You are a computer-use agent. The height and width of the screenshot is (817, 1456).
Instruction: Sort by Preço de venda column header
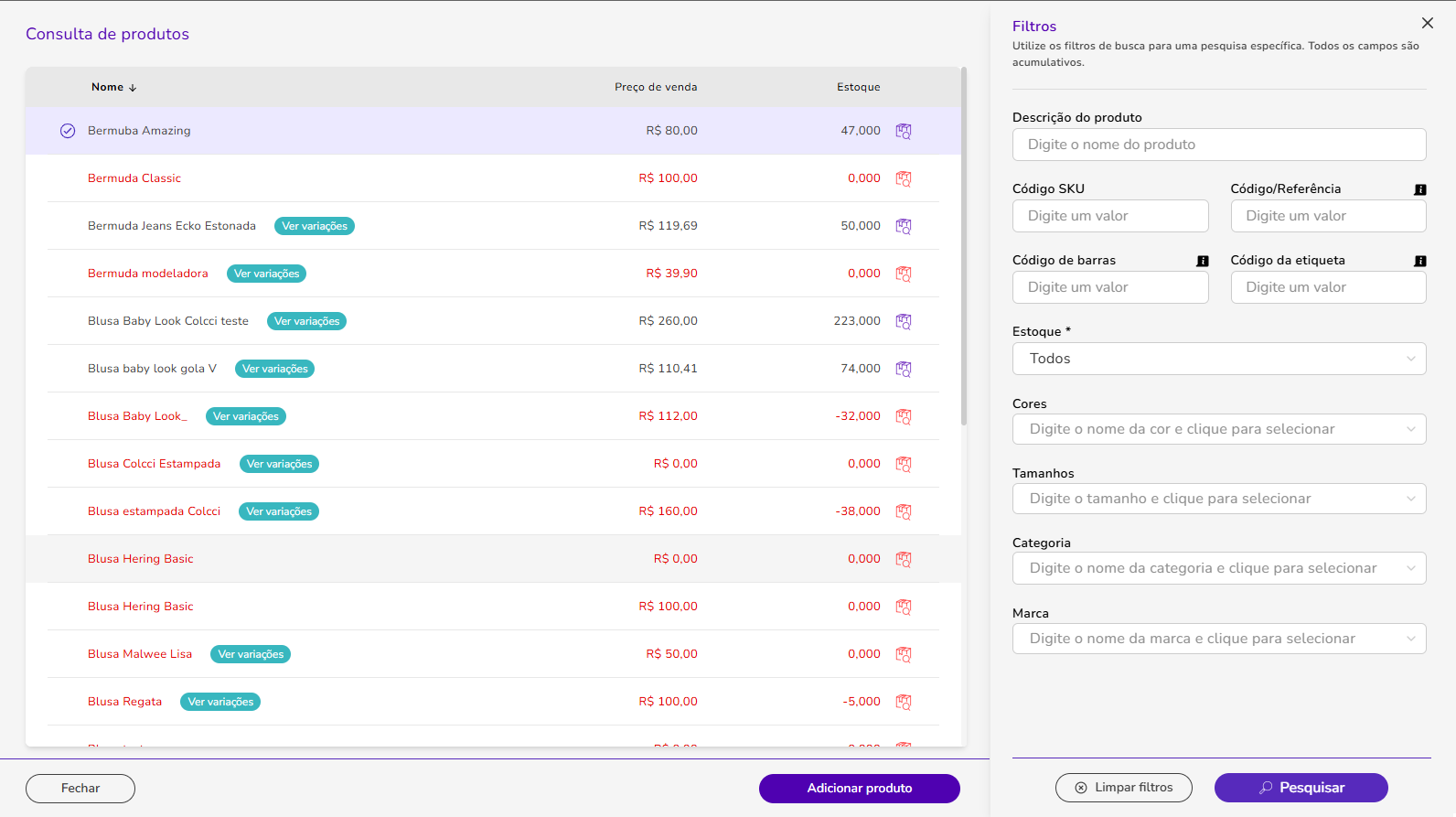point(656,88)
